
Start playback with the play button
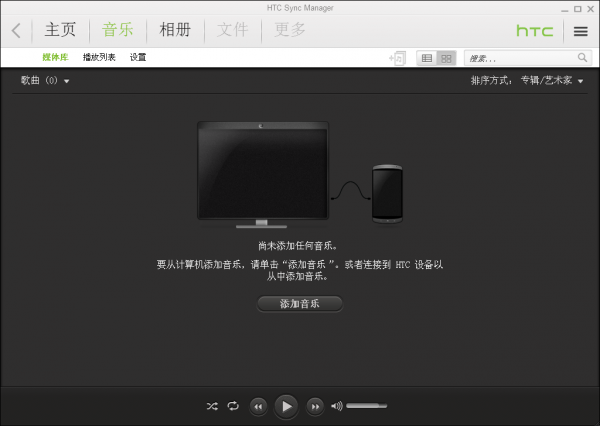click(x=286, y=406)
